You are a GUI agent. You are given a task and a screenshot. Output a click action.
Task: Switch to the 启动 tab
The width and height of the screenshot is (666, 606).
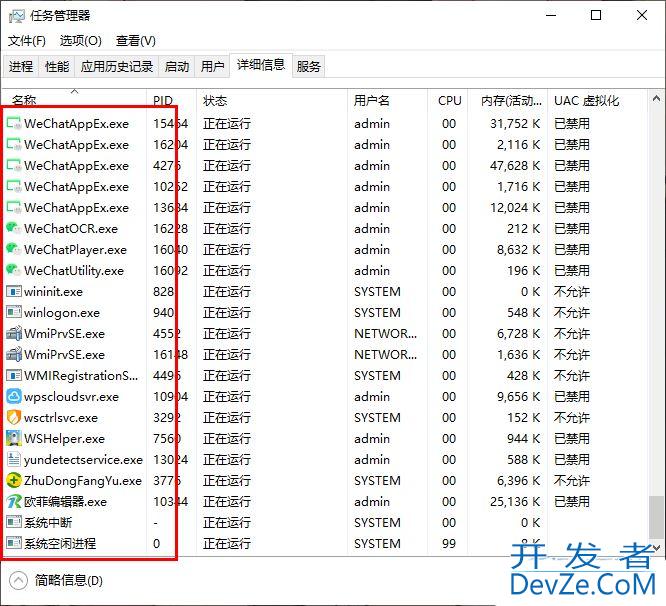tap(177, 67)
